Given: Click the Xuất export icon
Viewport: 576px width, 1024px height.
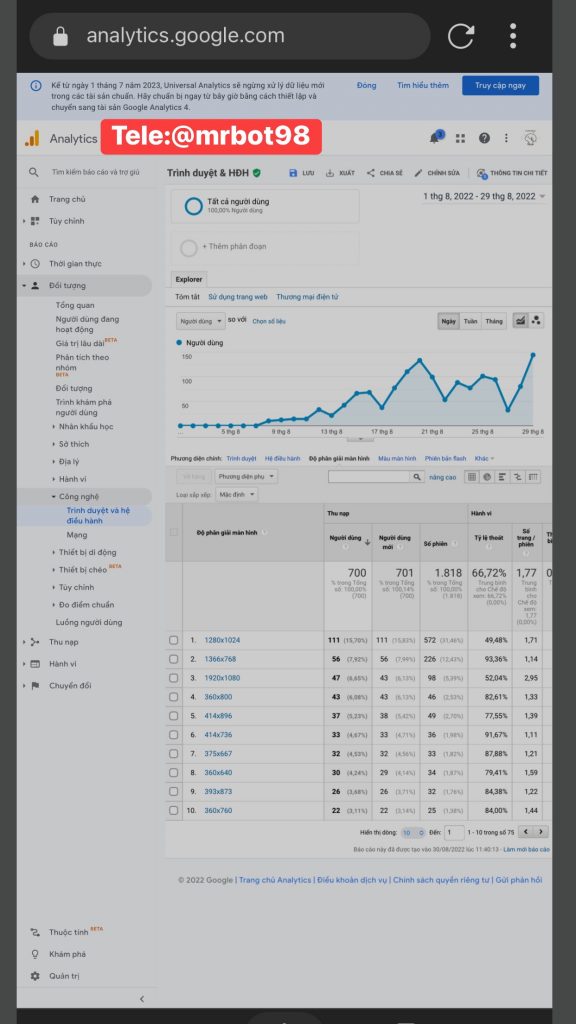Looking at the screenshot, I should click(330, 173).
